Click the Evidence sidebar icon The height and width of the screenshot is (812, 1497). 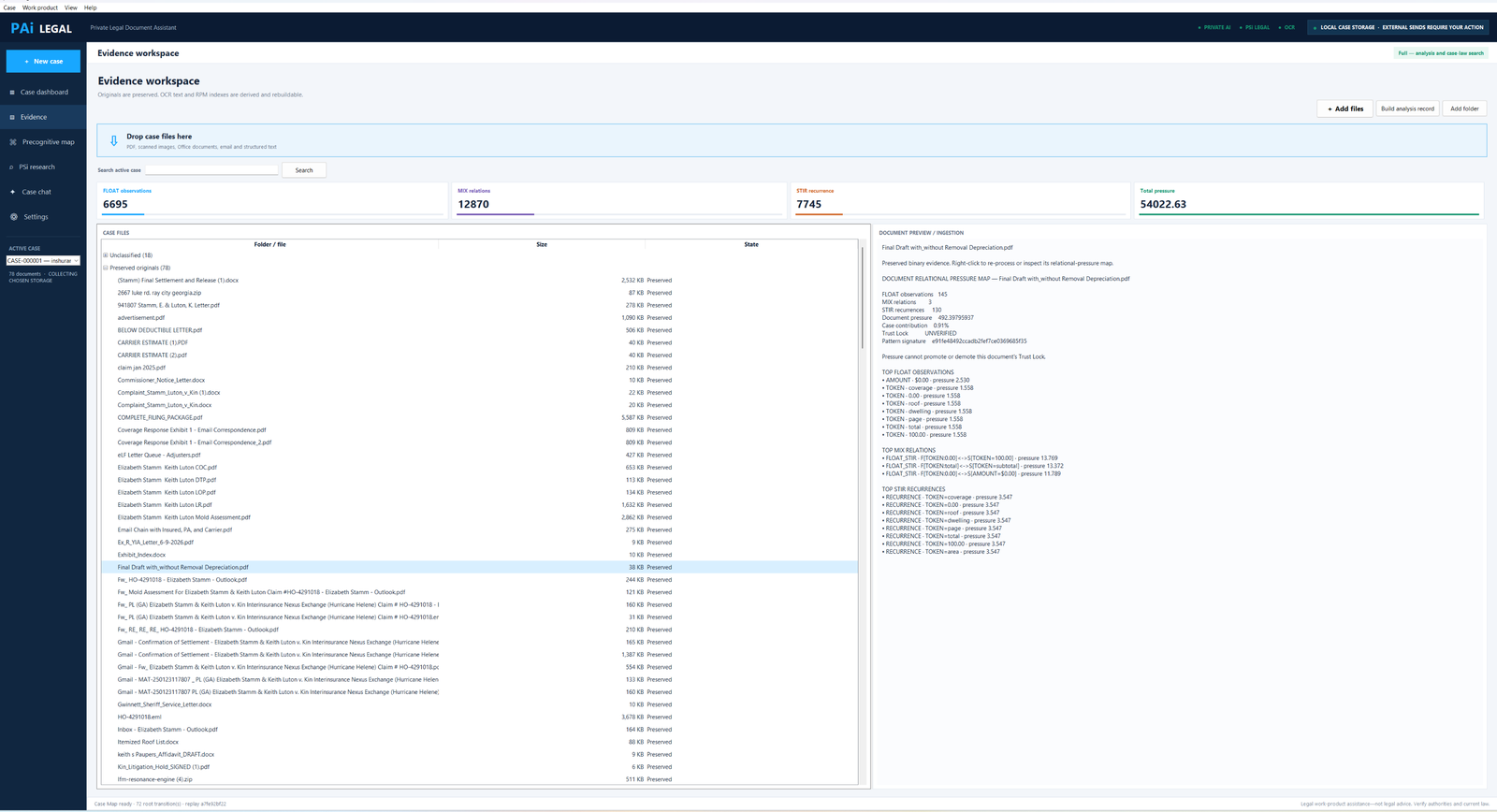click(12, 117)
